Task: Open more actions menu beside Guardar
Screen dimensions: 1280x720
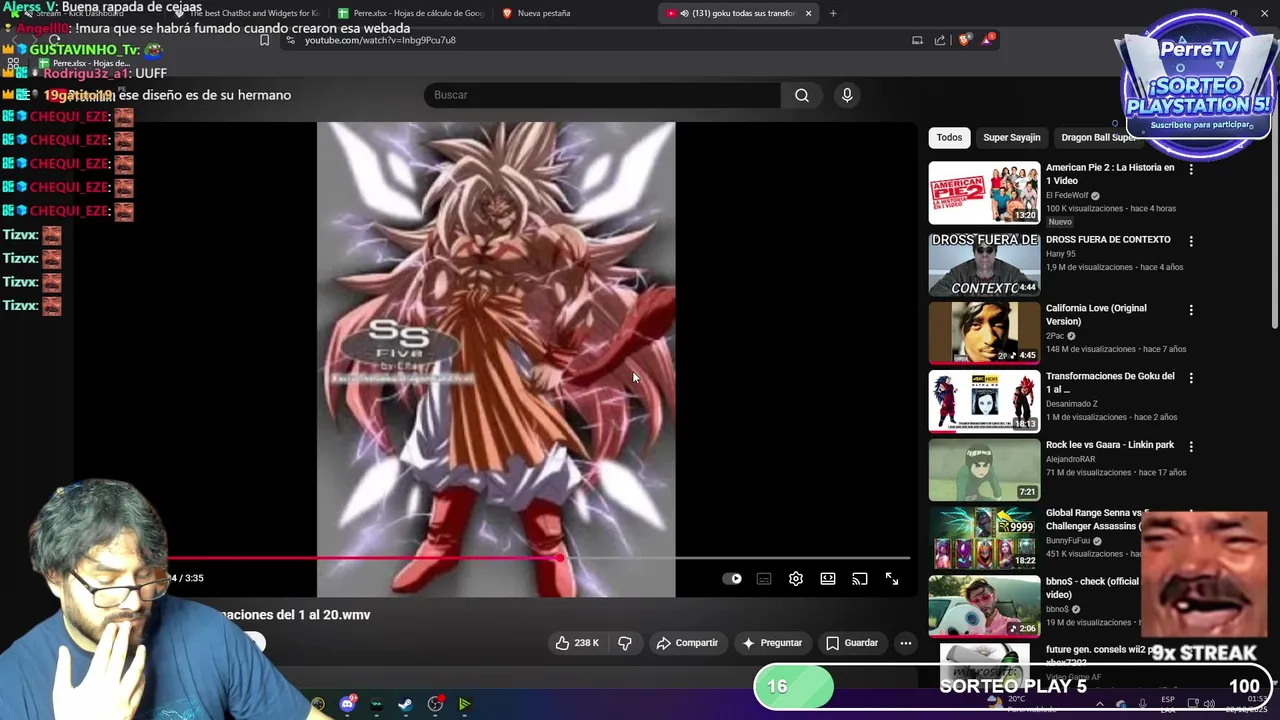Action: (x=906, y=643)
